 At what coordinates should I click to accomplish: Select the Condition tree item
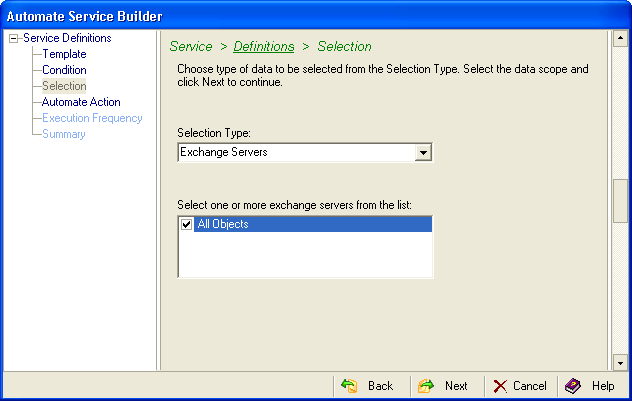coord(64,70)
